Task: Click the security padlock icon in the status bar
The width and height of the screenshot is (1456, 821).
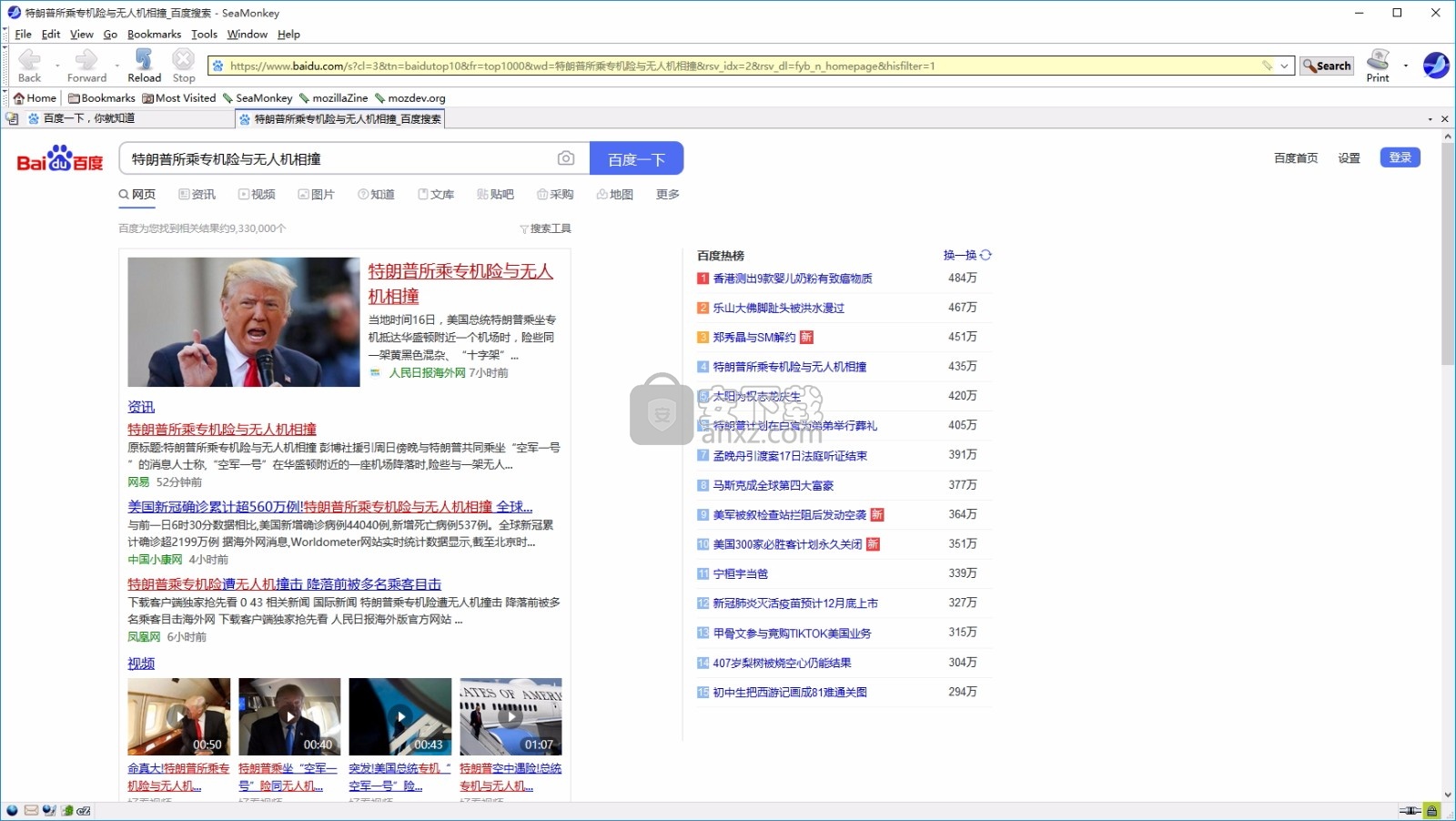Action: point(1431,810)
